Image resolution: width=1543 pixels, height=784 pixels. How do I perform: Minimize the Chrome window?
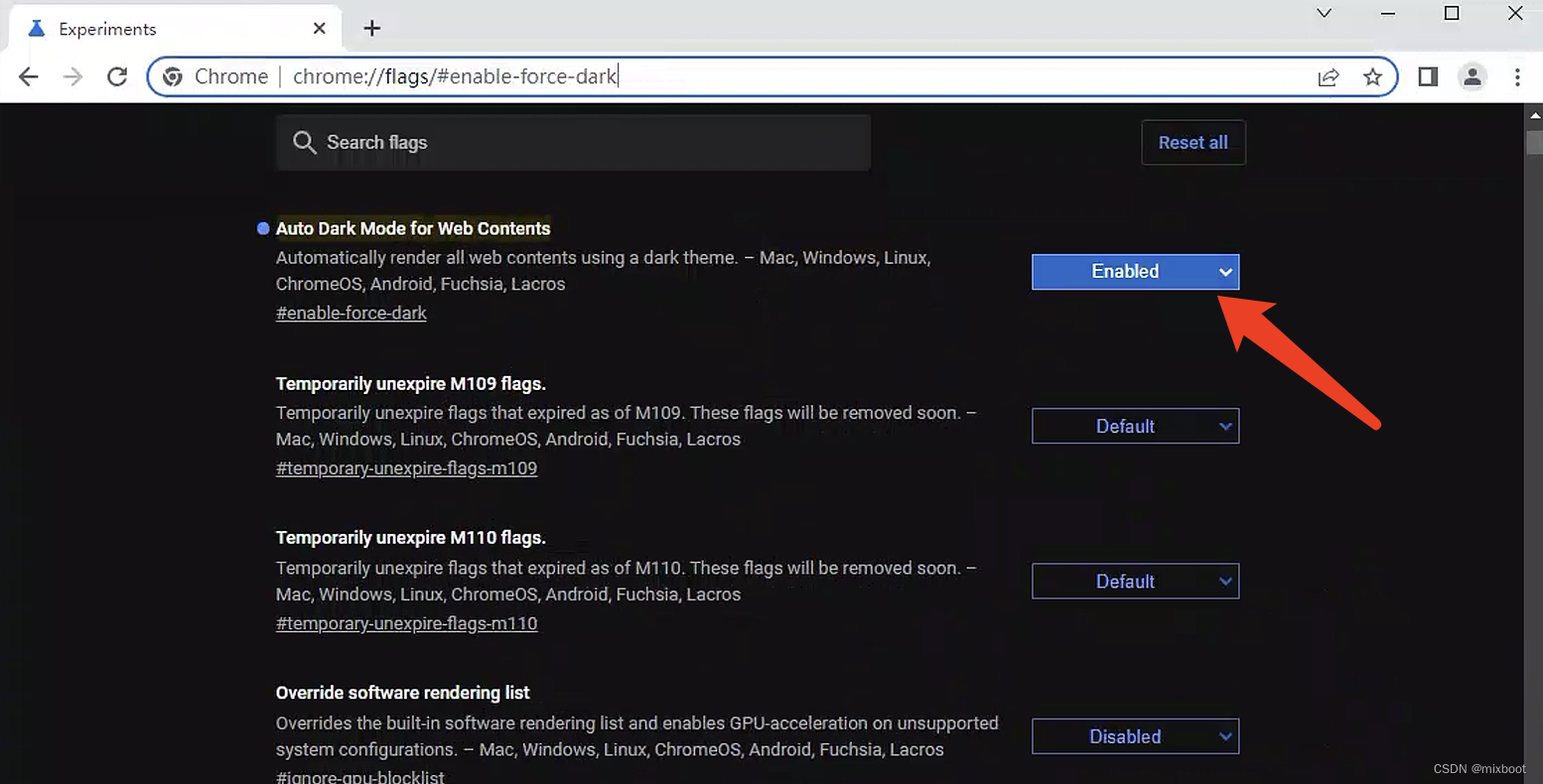pyautogui.click(x=1388, y=13)
